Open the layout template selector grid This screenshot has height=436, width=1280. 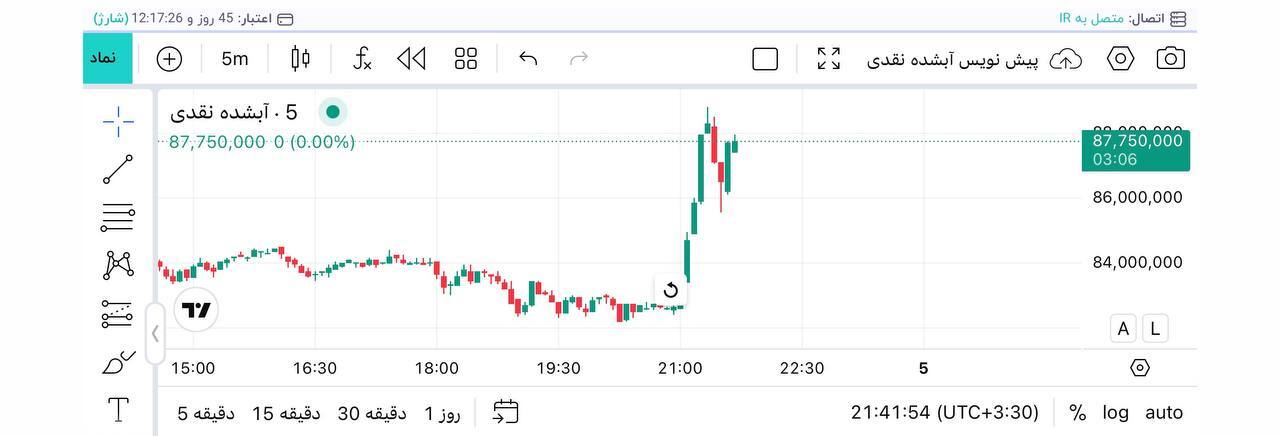tap(466, 59)
